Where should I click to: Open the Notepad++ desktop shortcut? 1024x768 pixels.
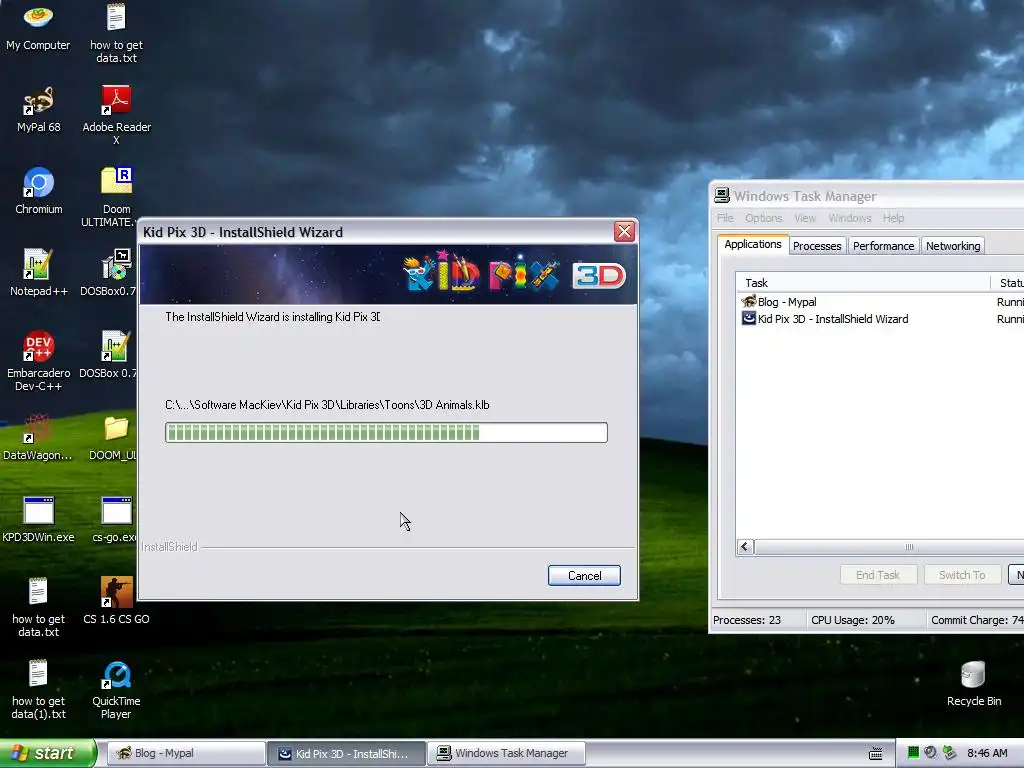pyautogui.click(x=39, y=273)
